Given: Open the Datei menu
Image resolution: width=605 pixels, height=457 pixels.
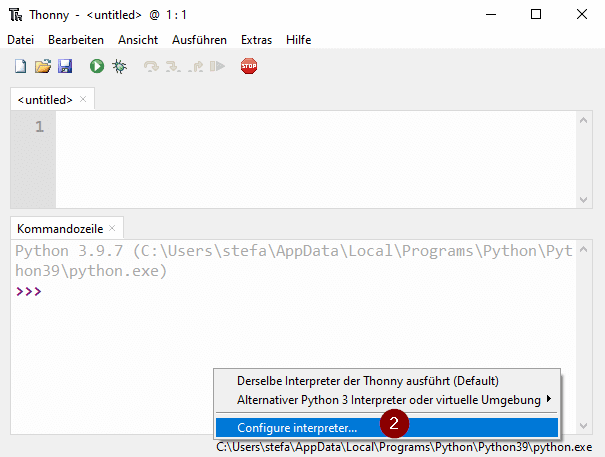Looking at the screenshot, I should 21,40.
